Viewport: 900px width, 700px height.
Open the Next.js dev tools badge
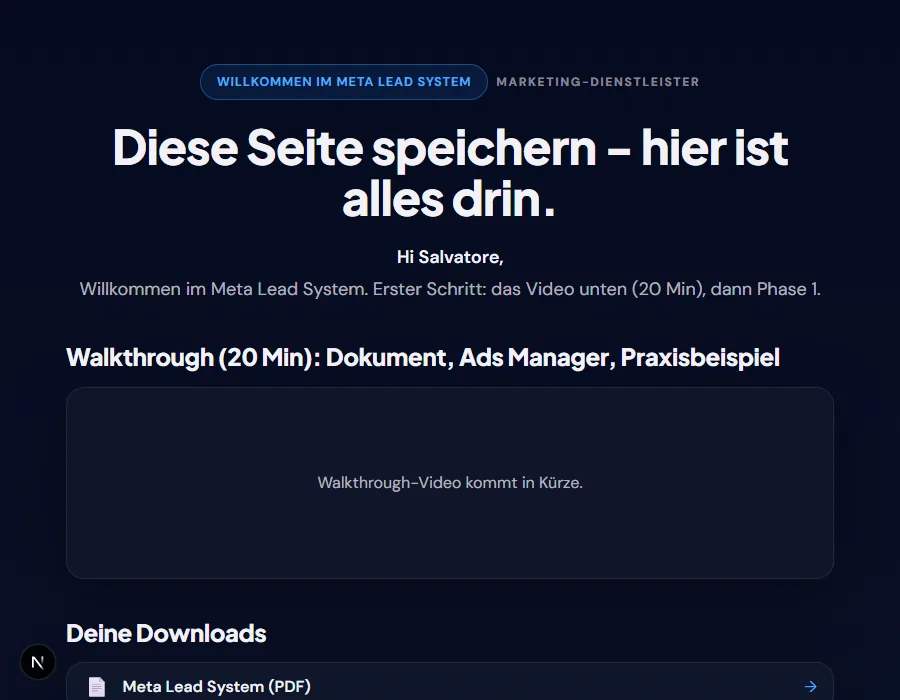click(x=38, y=662)
